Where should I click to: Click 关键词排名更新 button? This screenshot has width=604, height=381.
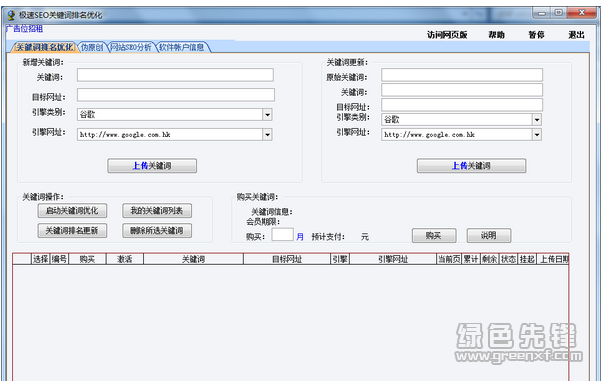tap(72, 231)
